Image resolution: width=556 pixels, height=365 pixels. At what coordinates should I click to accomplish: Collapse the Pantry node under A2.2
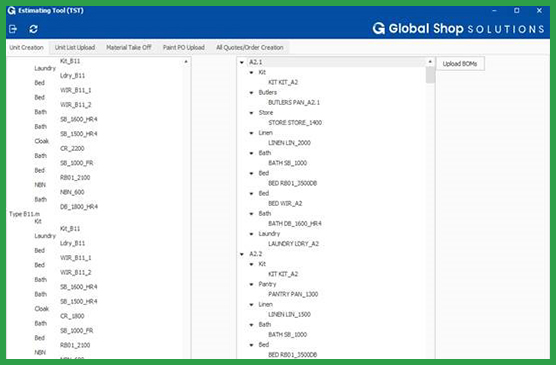(251, 284)
